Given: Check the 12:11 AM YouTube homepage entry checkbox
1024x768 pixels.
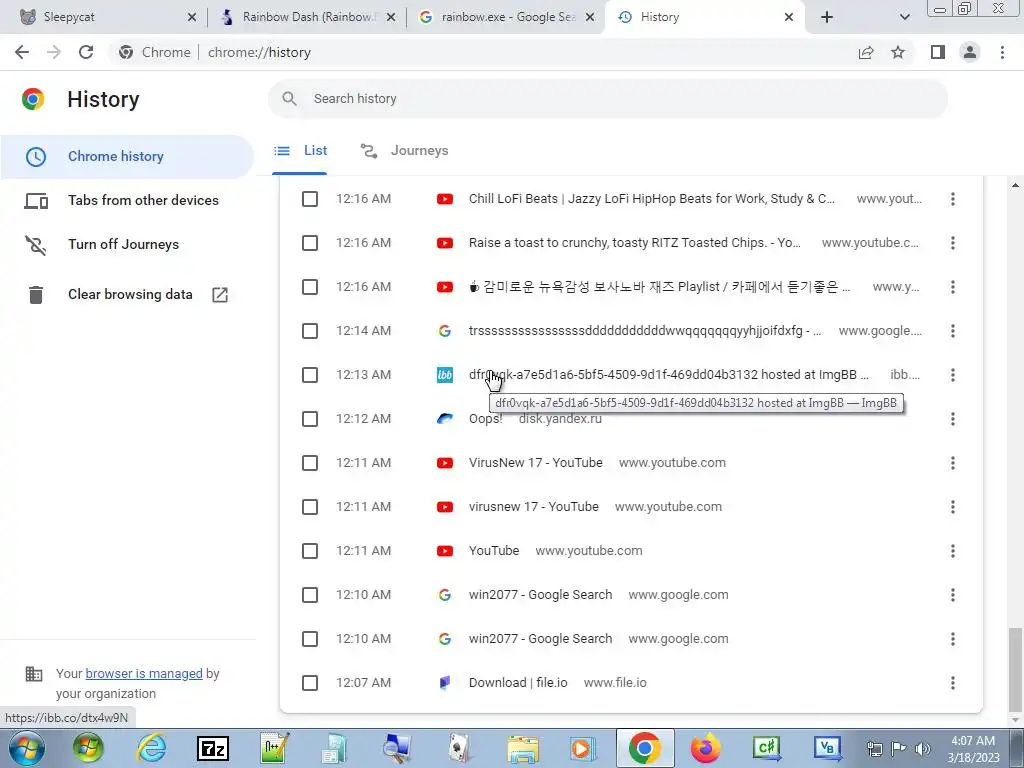Looking at the screenshot, I should tap(310, 551).
